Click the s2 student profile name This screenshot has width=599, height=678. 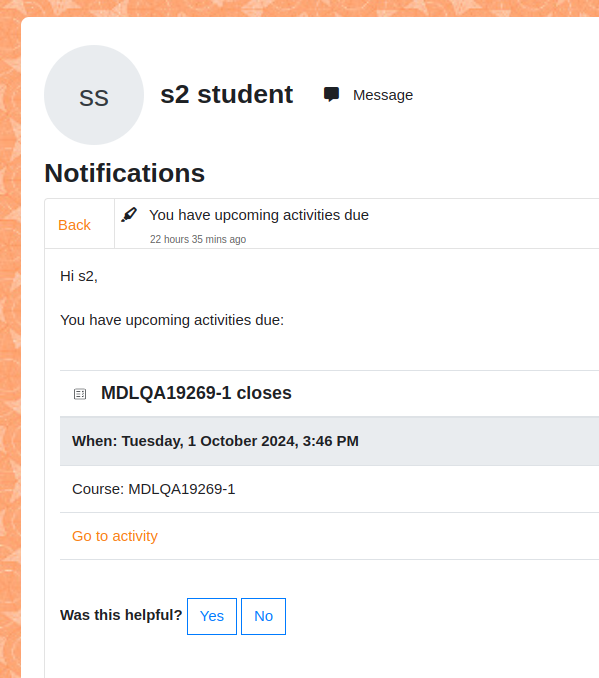pyautogui.click(x=227, y=94)
